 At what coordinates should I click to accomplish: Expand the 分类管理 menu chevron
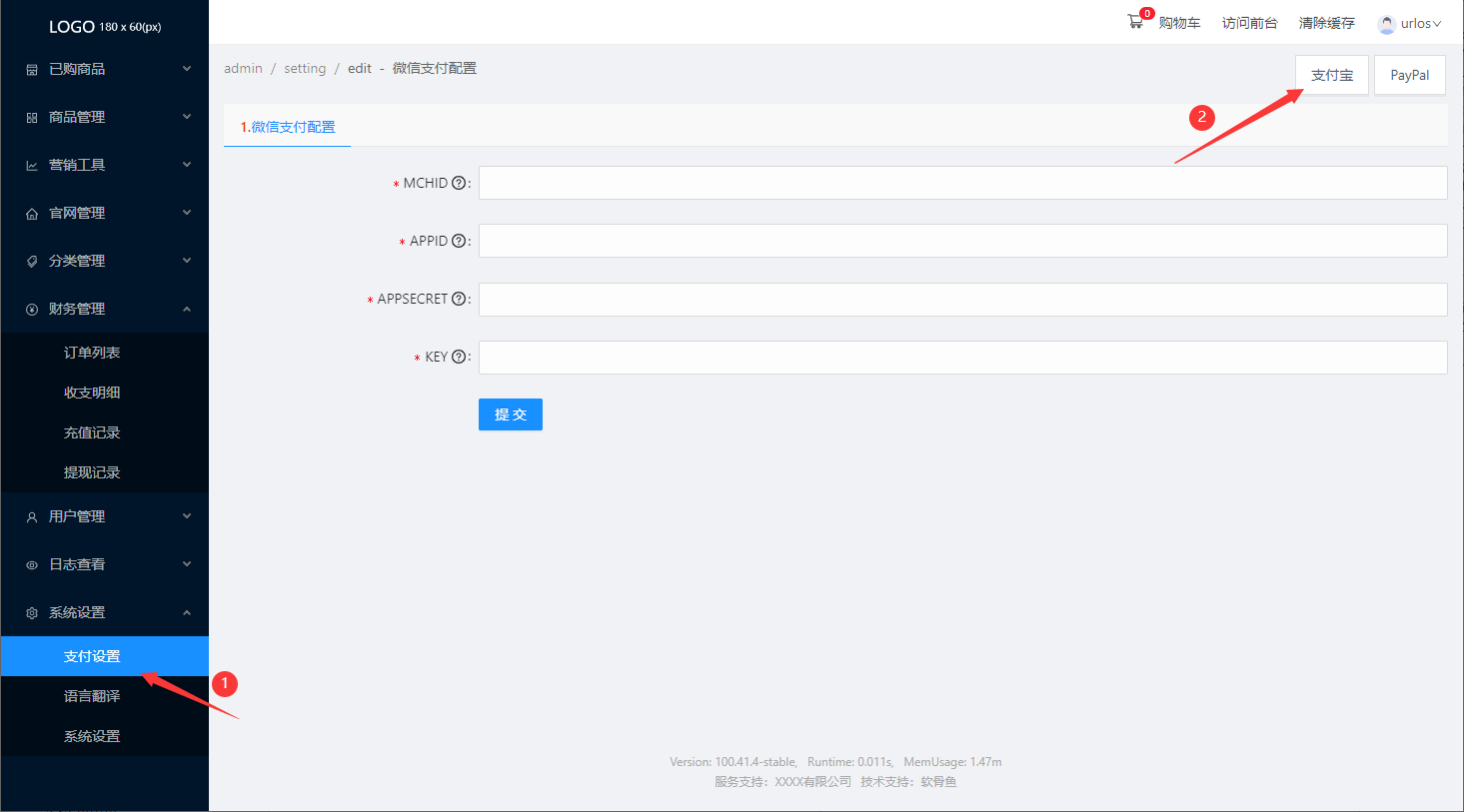pos(187,261)
